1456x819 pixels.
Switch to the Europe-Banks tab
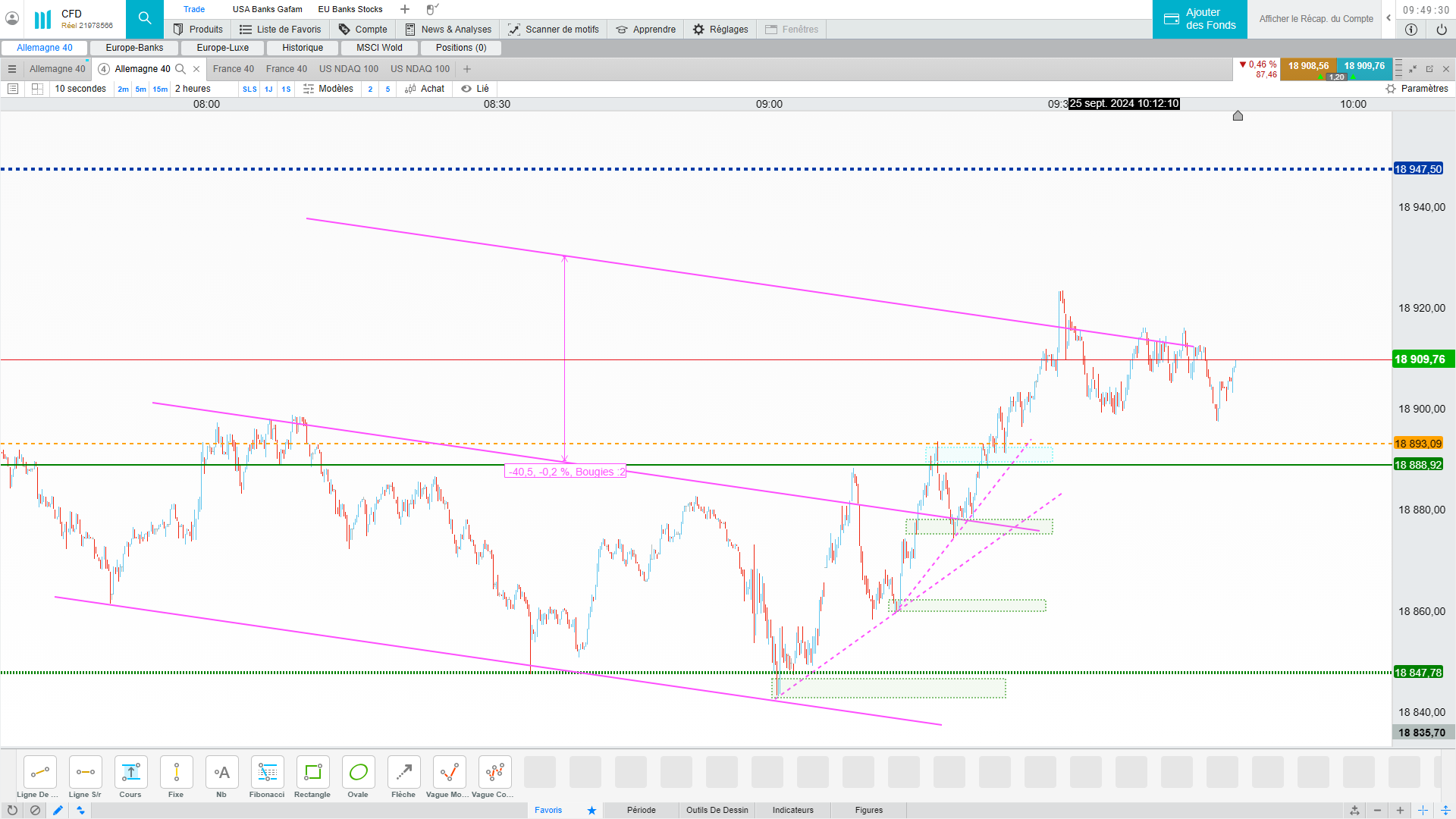click(x=134, y=48)
